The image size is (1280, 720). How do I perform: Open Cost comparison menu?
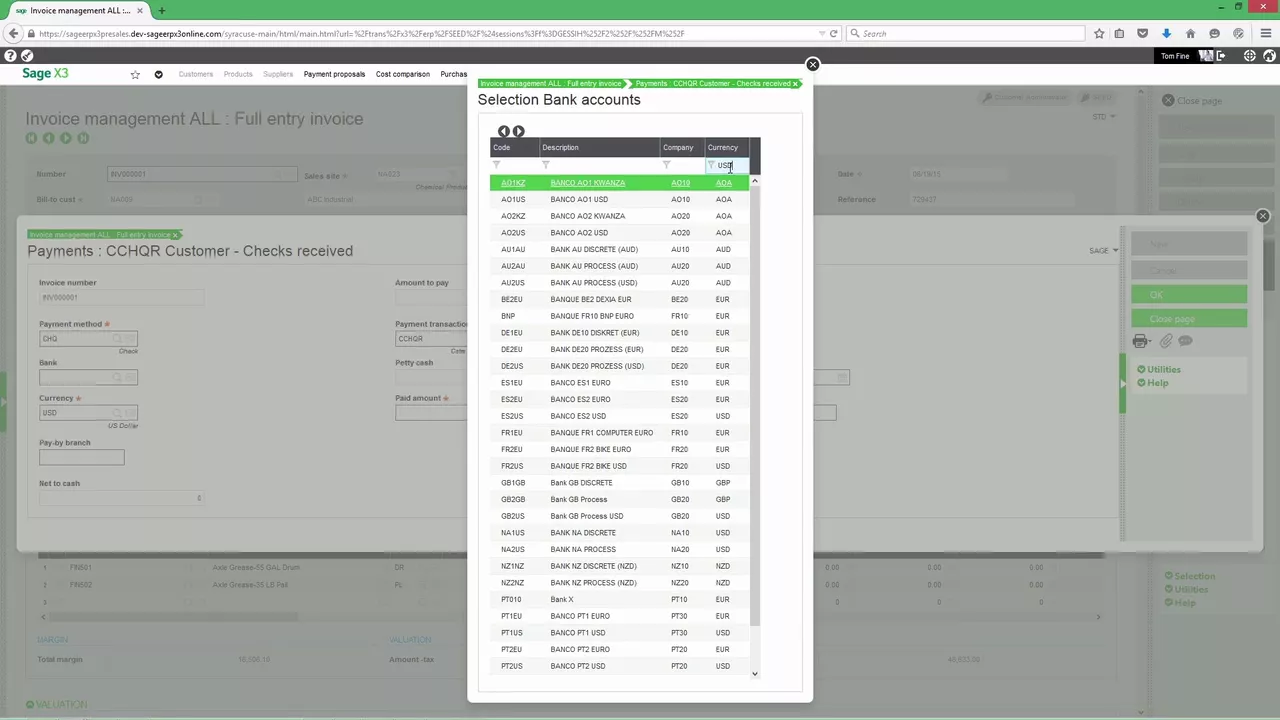(403, 74)
